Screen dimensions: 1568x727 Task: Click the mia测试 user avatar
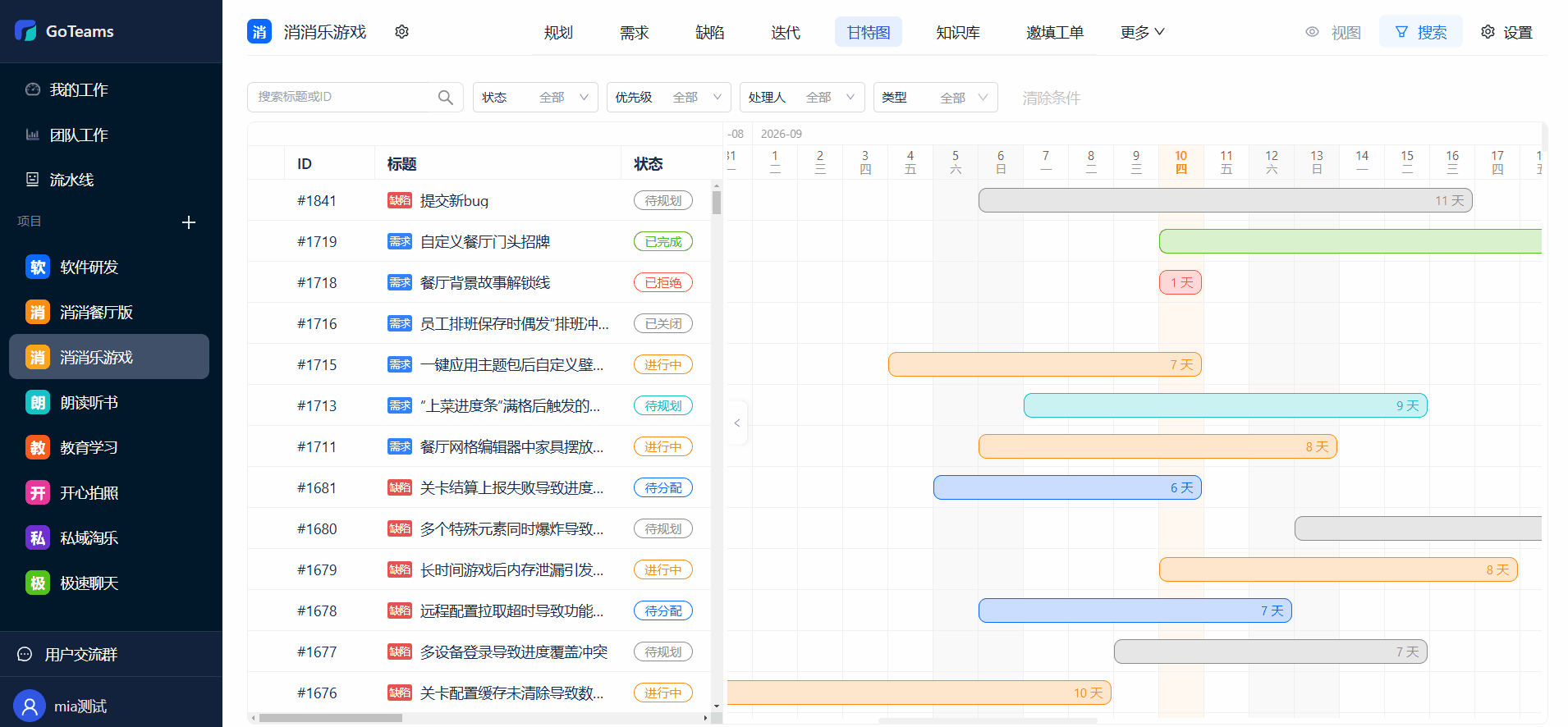pos(30,706)
